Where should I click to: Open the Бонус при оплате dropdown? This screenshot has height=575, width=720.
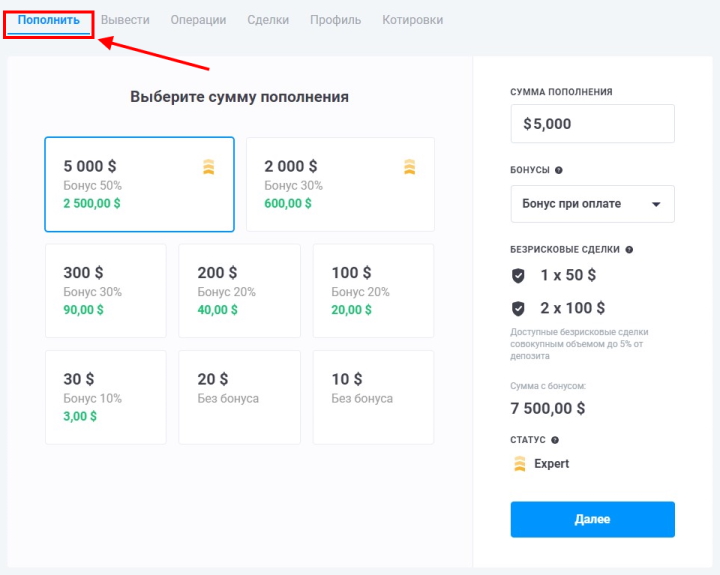click(592, 204)
